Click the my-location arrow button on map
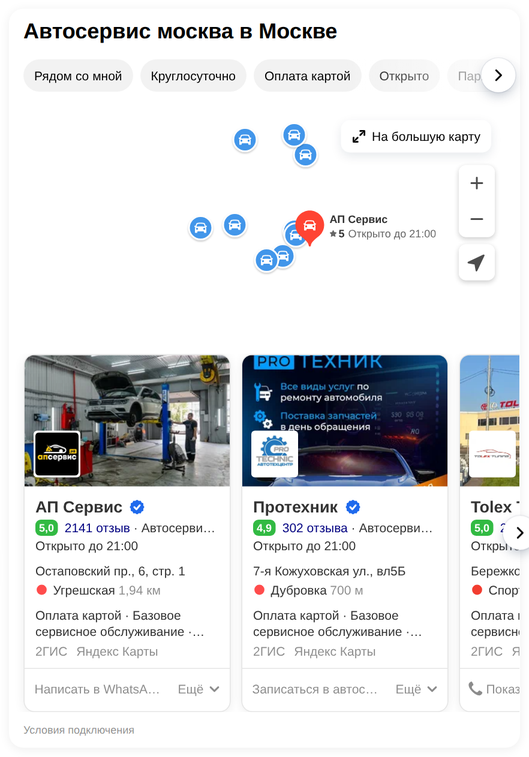 (476, 263)
